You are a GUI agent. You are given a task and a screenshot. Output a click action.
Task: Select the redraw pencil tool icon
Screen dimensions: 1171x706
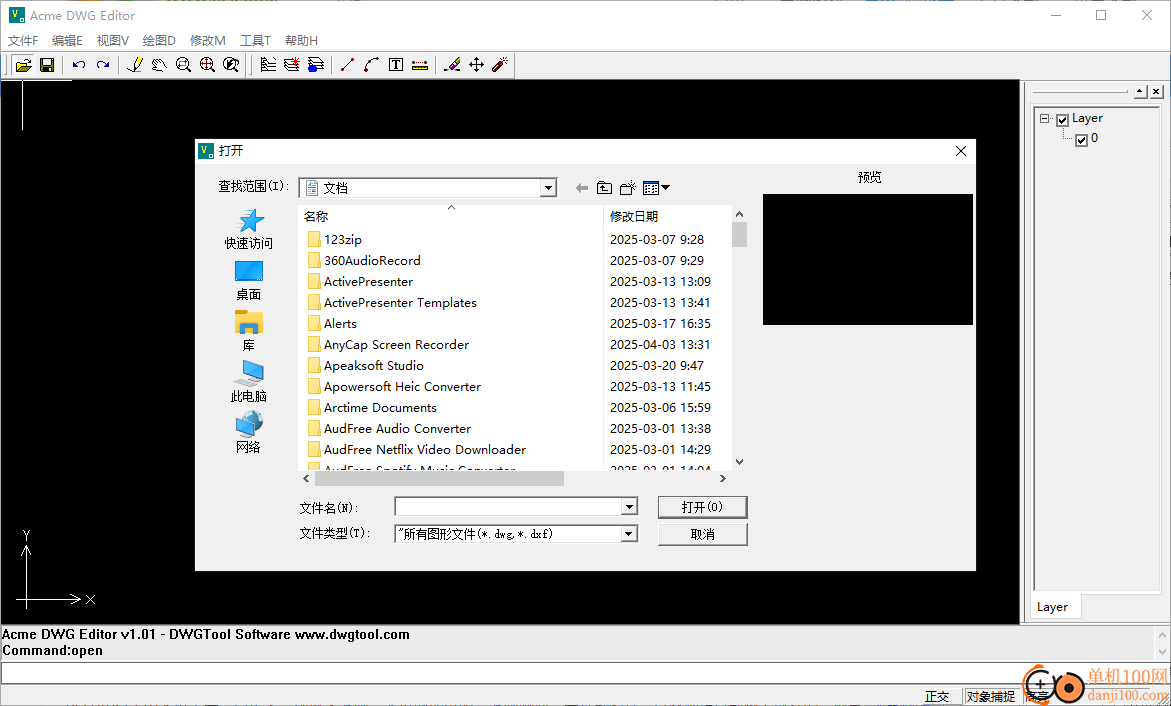tap(134, 65)
